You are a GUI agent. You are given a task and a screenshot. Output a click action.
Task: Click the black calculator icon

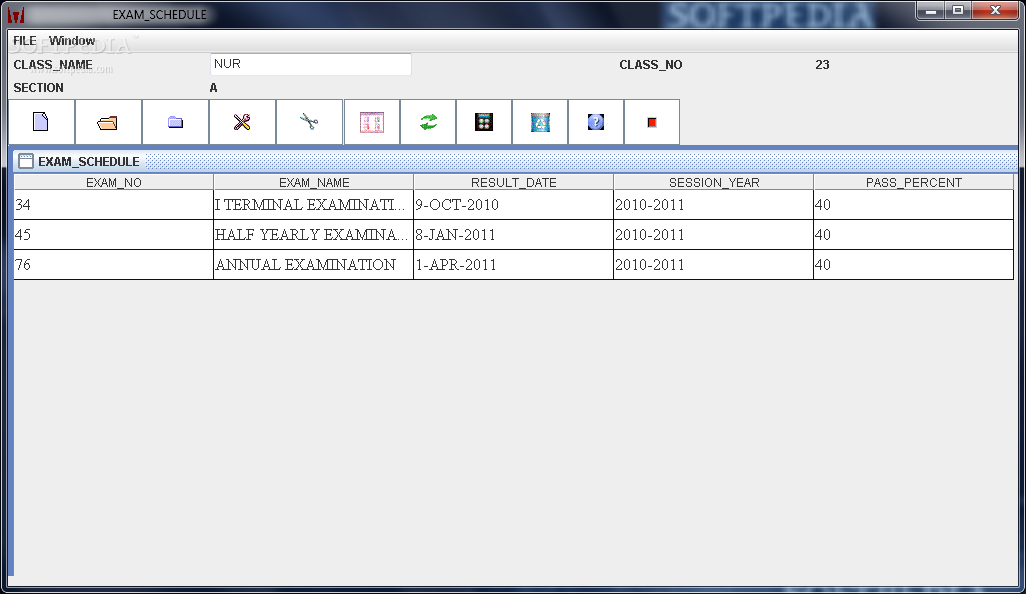pos(484,122)
